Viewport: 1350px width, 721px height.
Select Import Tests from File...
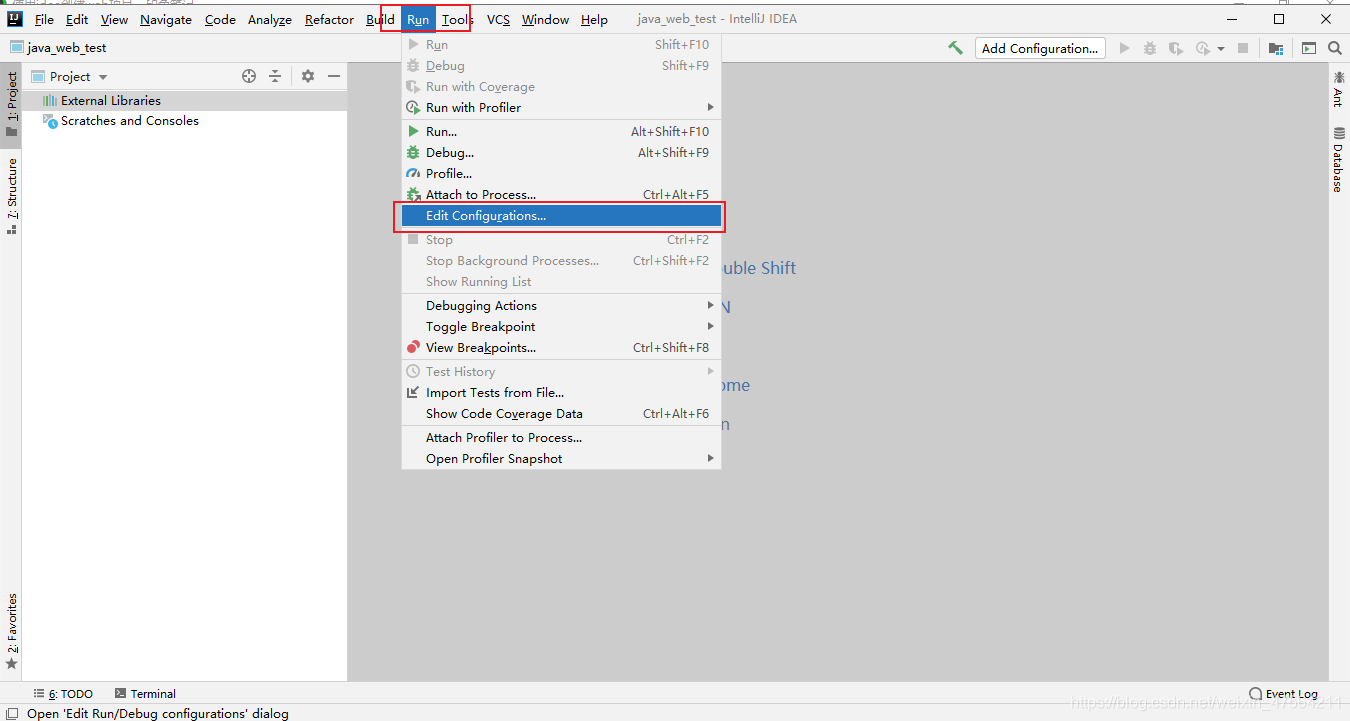click(x=561, y=393)
